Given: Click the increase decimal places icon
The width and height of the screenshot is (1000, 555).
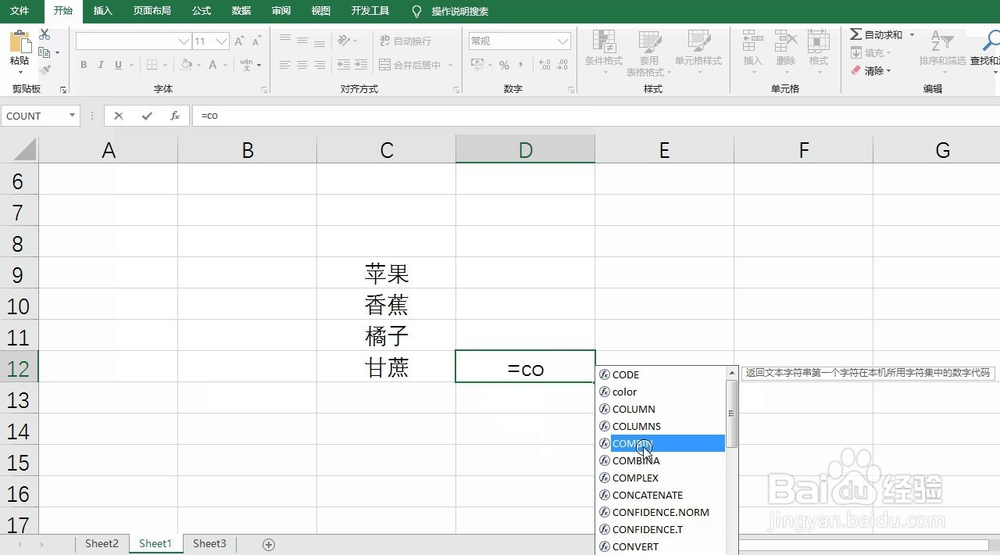Looking at the screenshot, I should click(545, 65).
